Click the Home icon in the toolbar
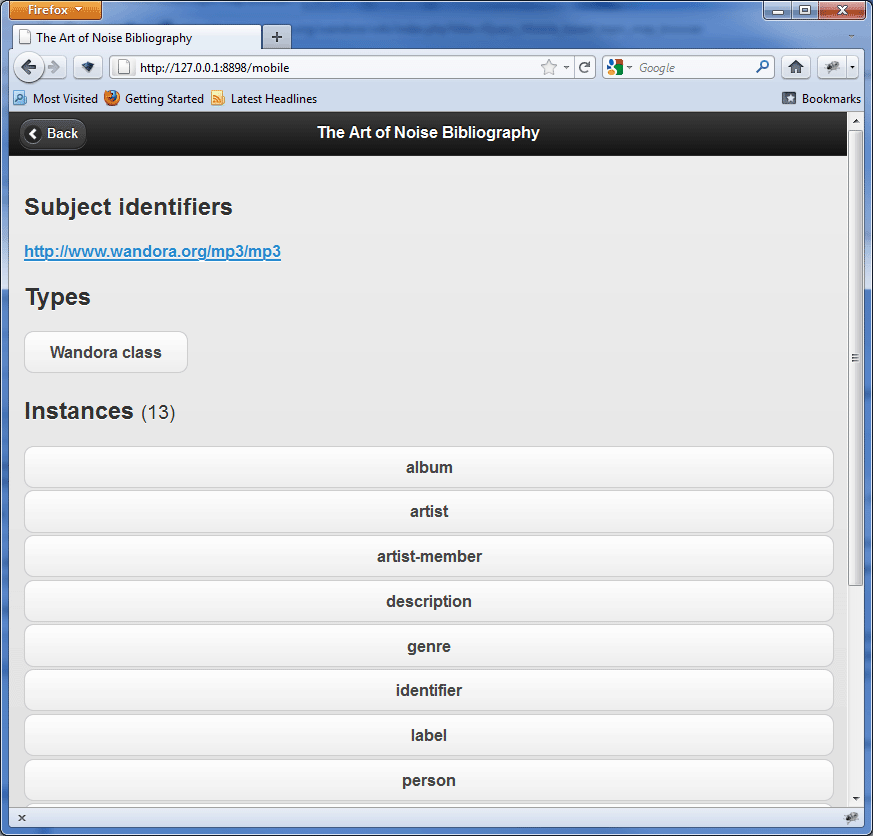Image resolution: width=873 pixels, height=836 pixels. (795, 67)
